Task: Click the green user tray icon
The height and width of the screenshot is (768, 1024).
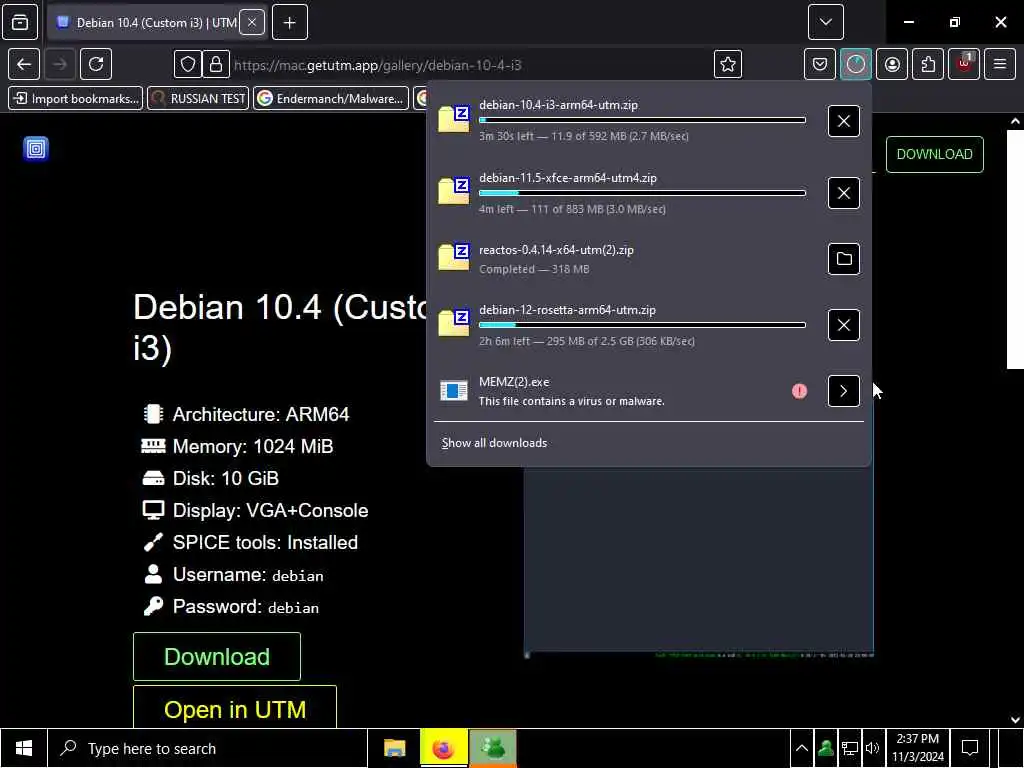Action: 825,748
